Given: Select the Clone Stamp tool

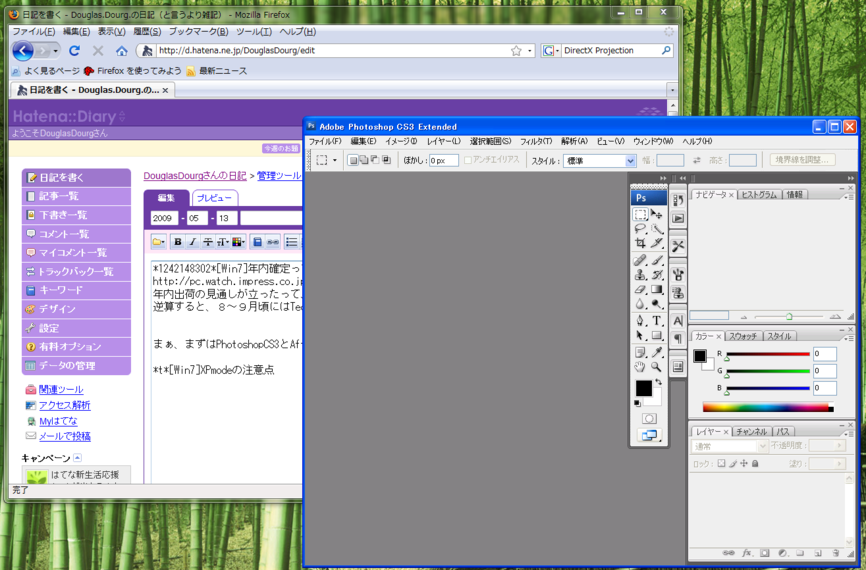Looking at the screenshot, I should pos(641,275).
